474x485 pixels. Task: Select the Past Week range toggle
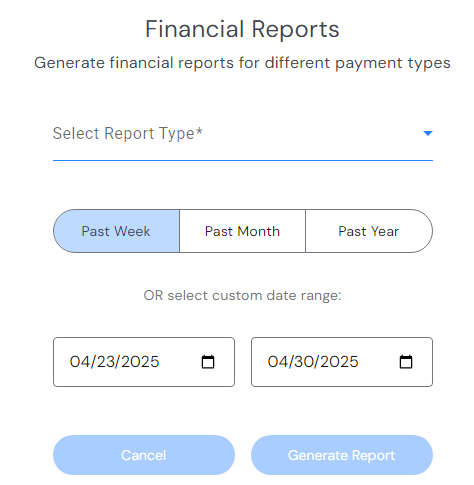point(116,231)
